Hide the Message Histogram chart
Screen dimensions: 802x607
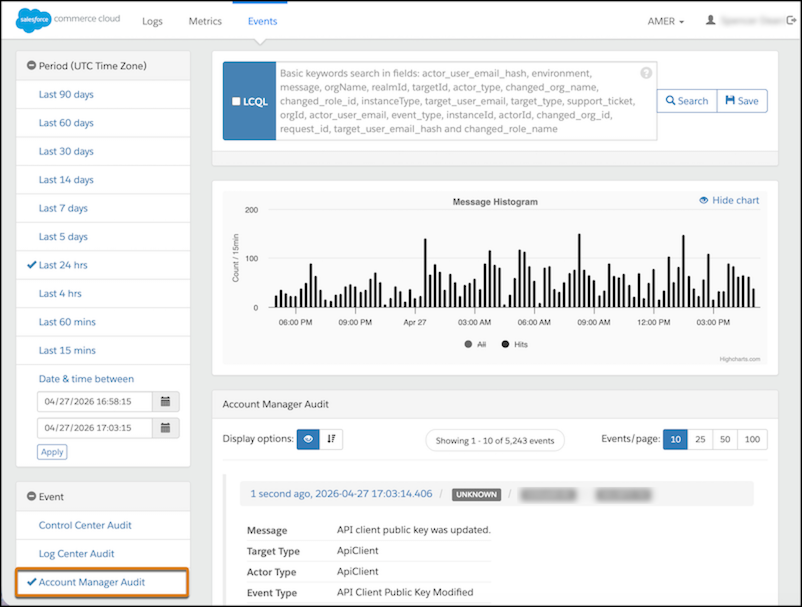tap(729, 200)
